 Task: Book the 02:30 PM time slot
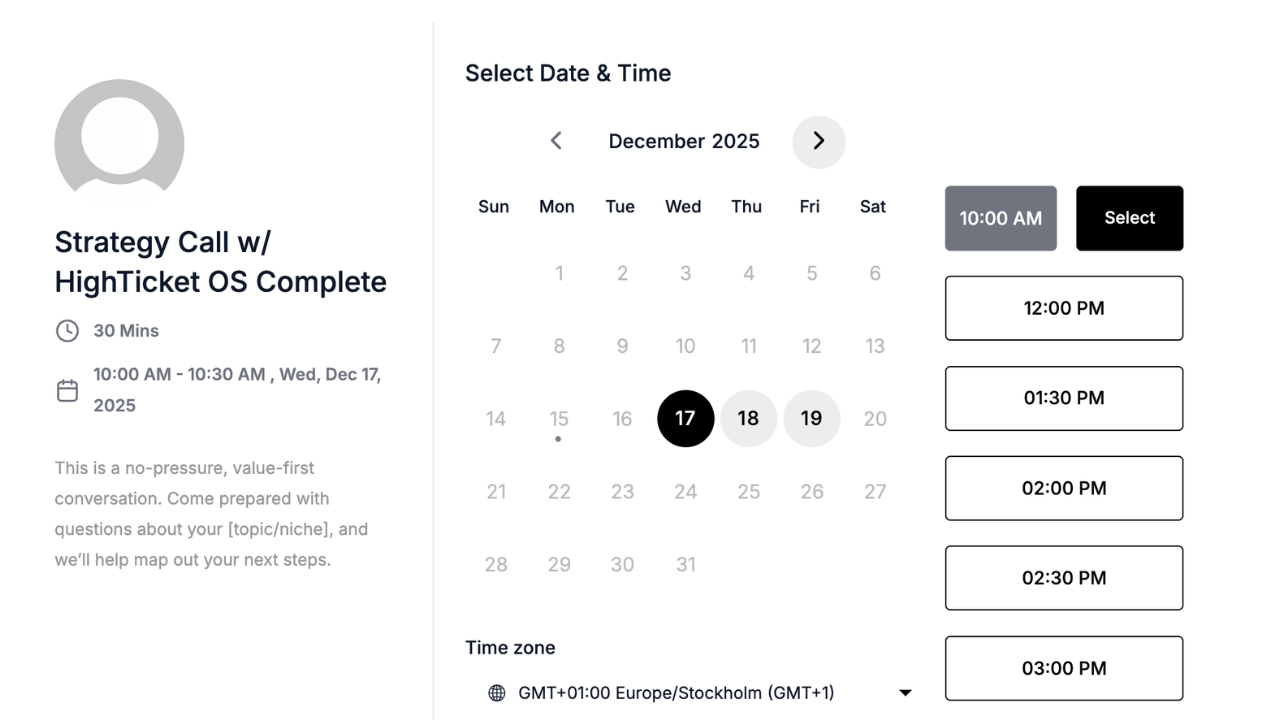coord(1063,578)
